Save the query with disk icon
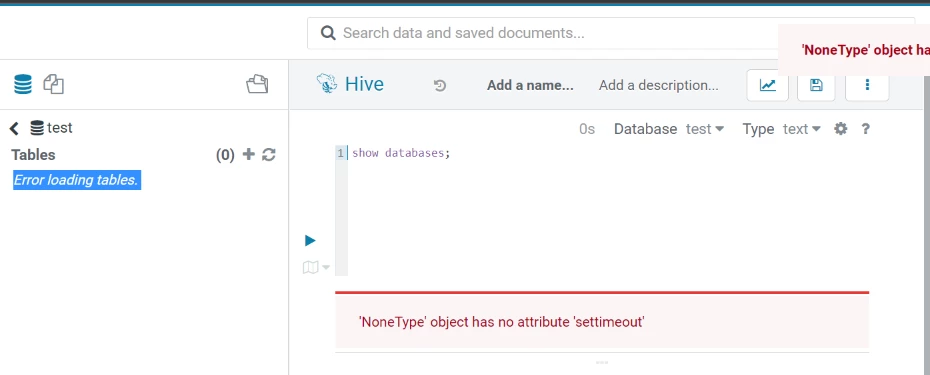 click(x=816, y=85)
